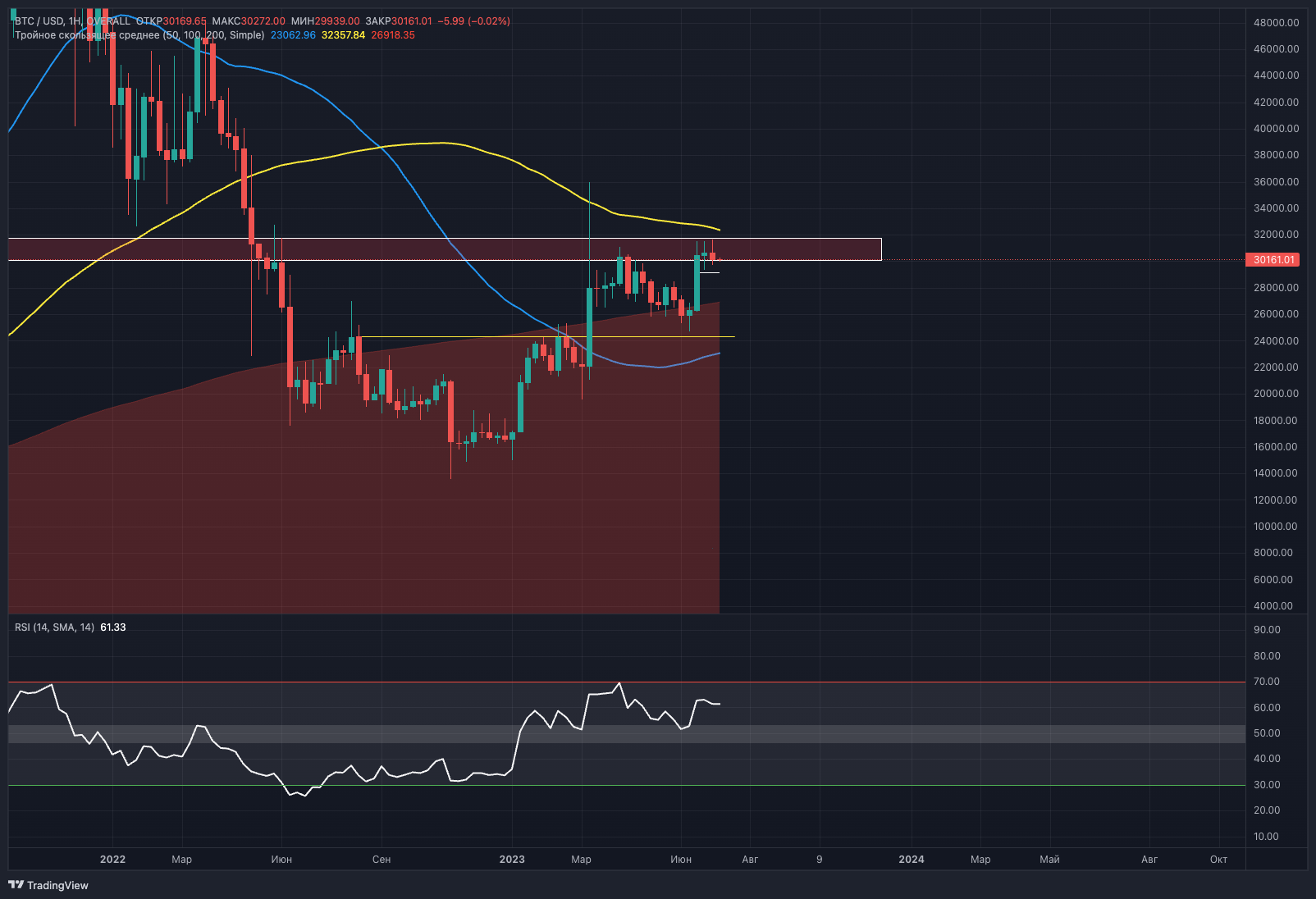Click the 2022 label on time axis

pos(112,859)
